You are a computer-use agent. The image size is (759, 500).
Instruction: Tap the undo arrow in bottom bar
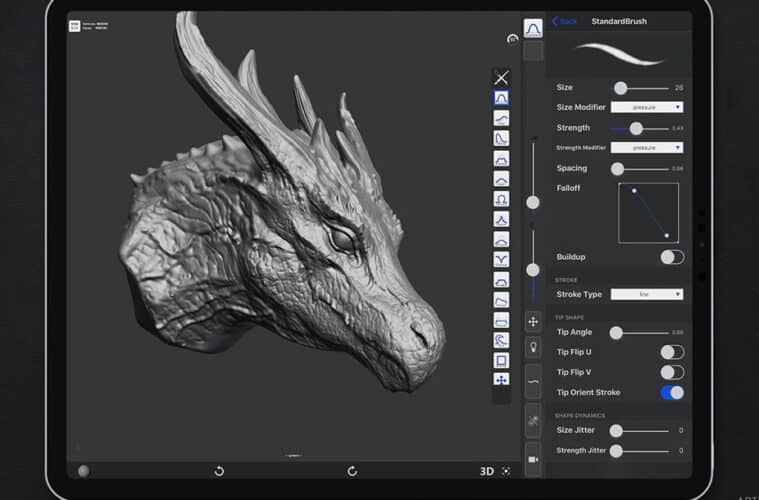pyautogui.click(x=219, y=471)
